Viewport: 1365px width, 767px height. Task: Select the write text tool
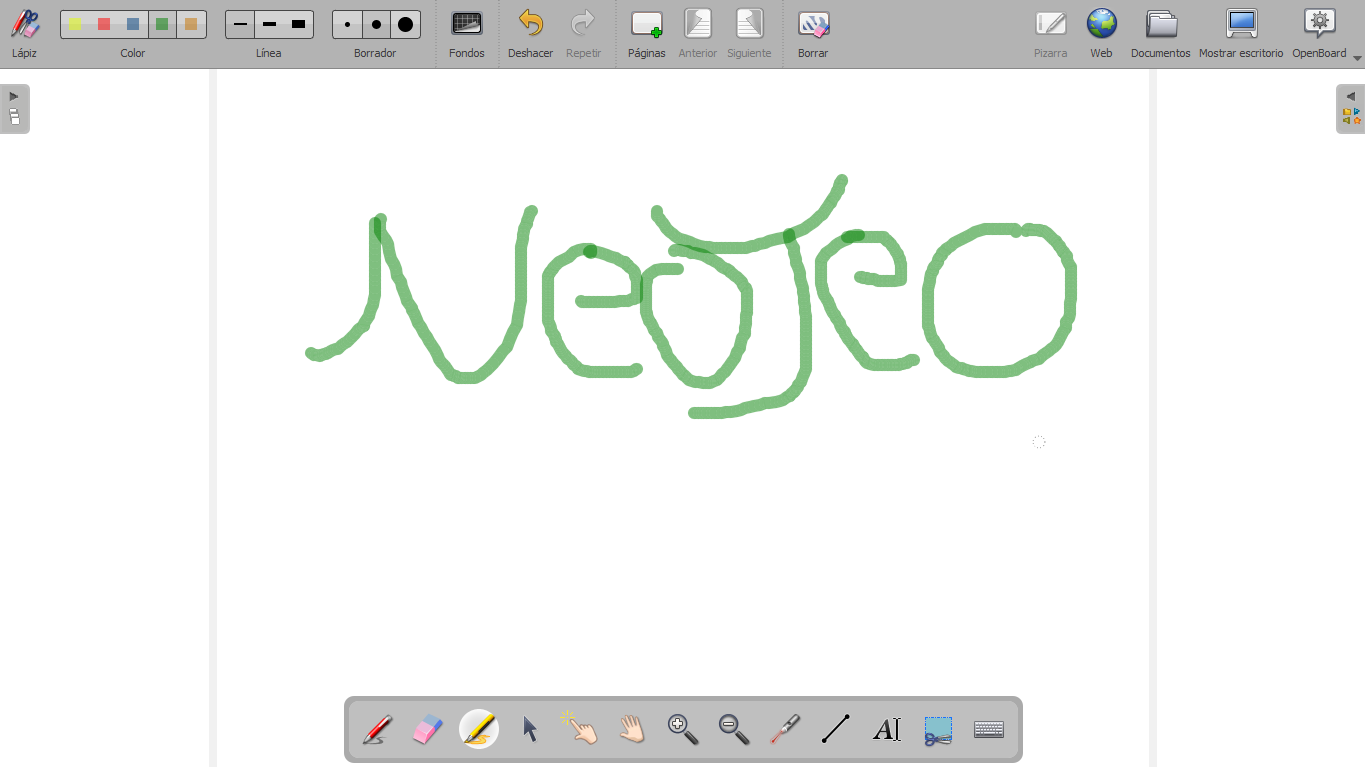point(887,729)
